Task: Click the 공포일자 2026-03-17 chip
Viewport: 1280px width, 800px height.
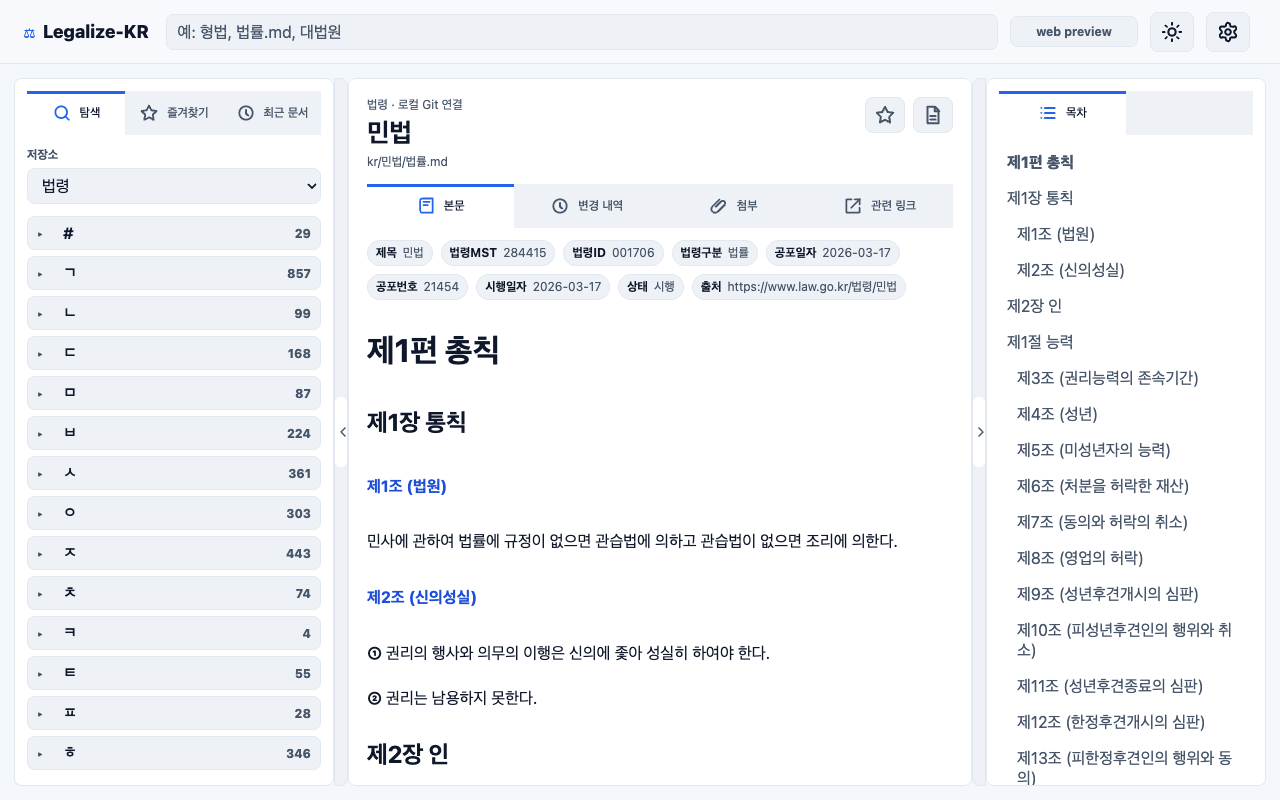Action: coord(832,253)
